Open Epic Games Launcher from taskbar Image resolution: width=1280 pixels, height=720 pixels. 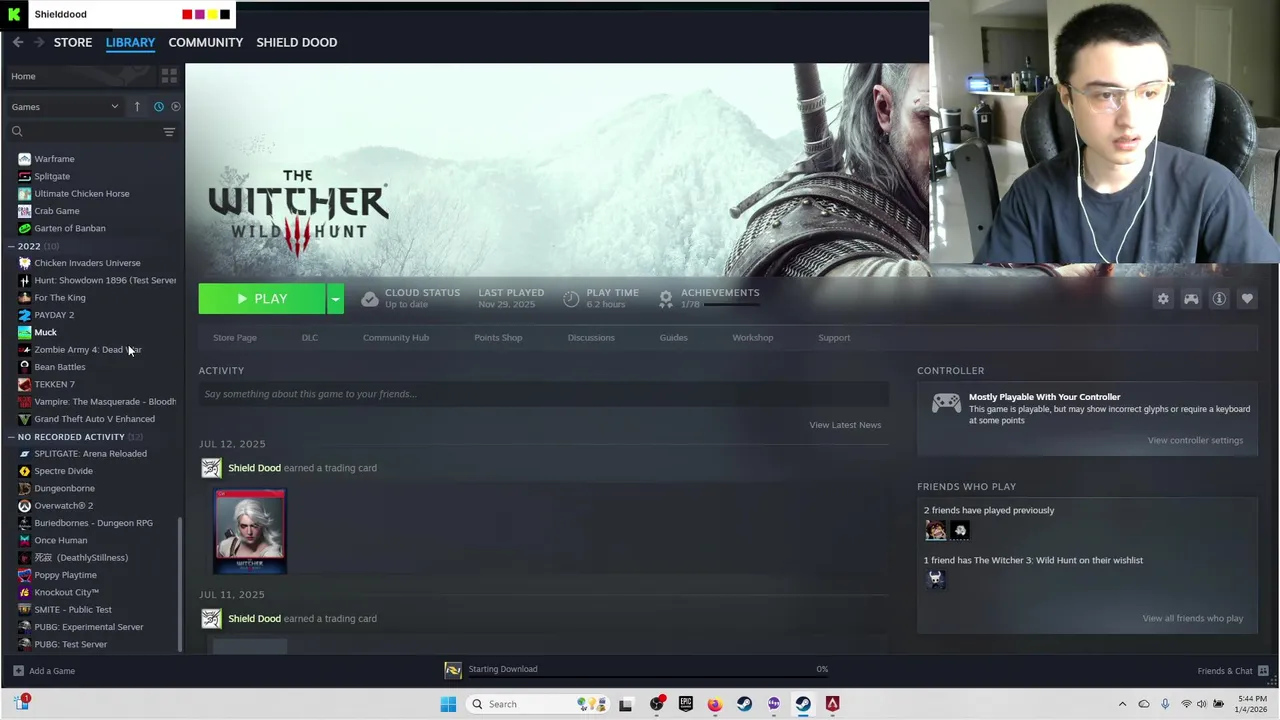coord(685,704)
